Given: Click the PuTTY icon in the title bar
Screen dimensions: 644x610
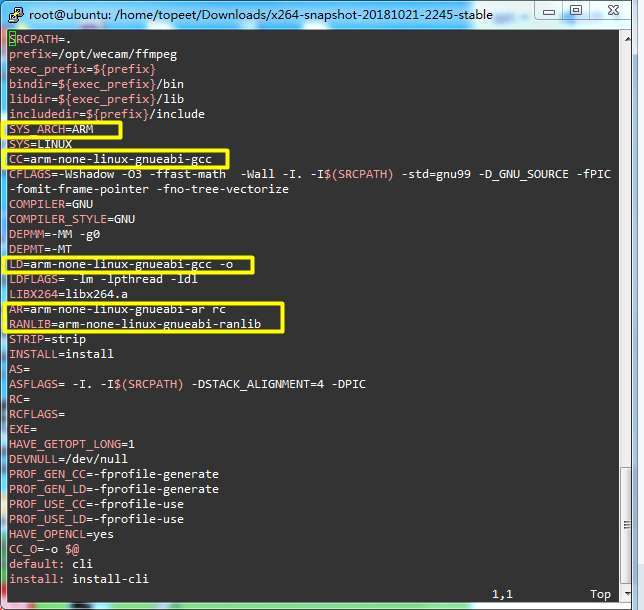Looking at the screenshot, I should pyautogui.click(x=16, y=15).
